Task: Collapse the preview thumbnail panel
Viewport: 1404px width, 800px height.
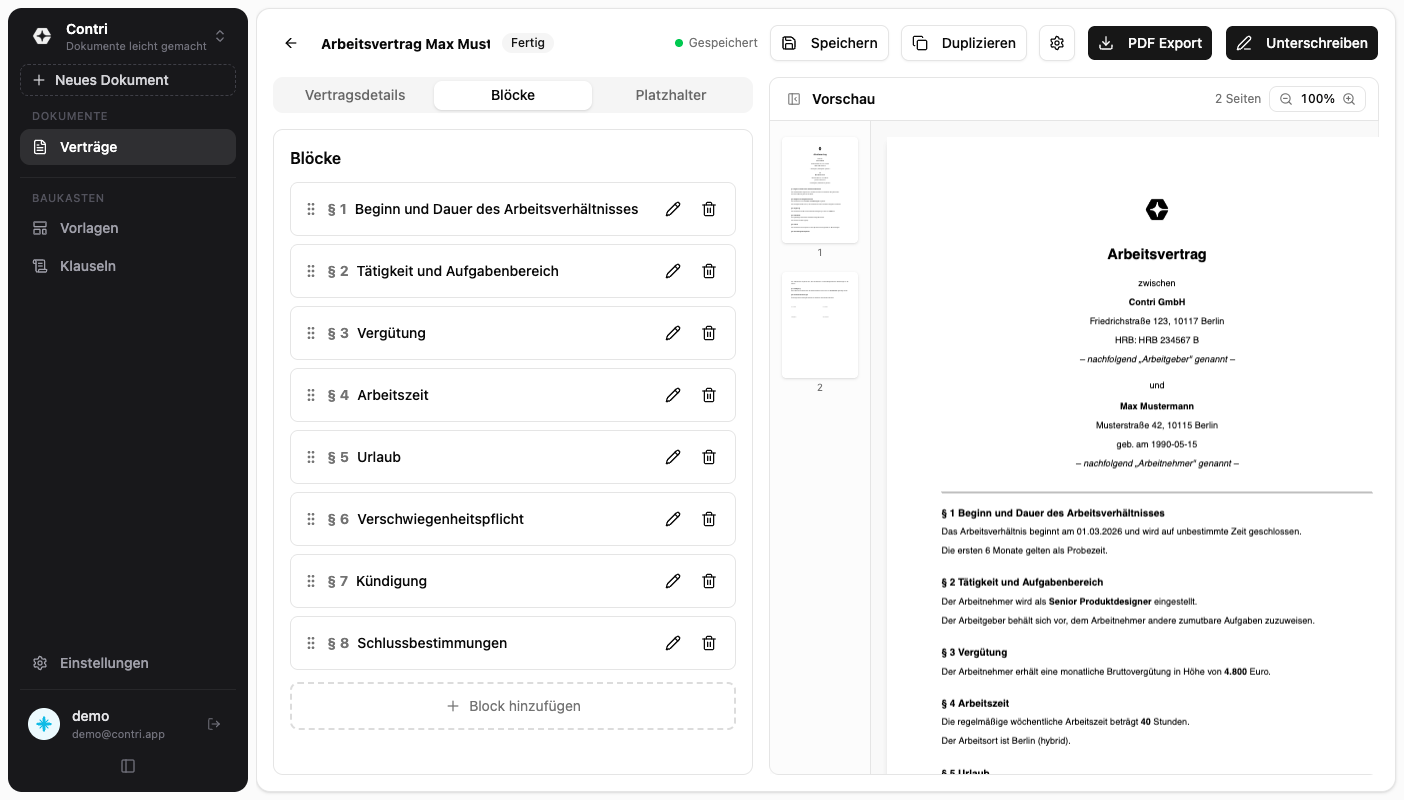Action: point(793,98)
